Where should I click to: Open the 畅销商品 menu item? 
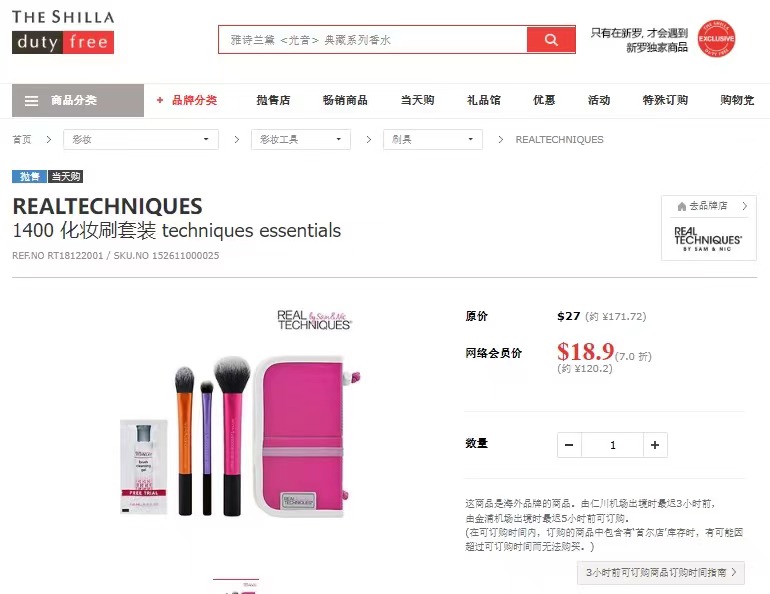pyautogui.click(x=345, y=100)
